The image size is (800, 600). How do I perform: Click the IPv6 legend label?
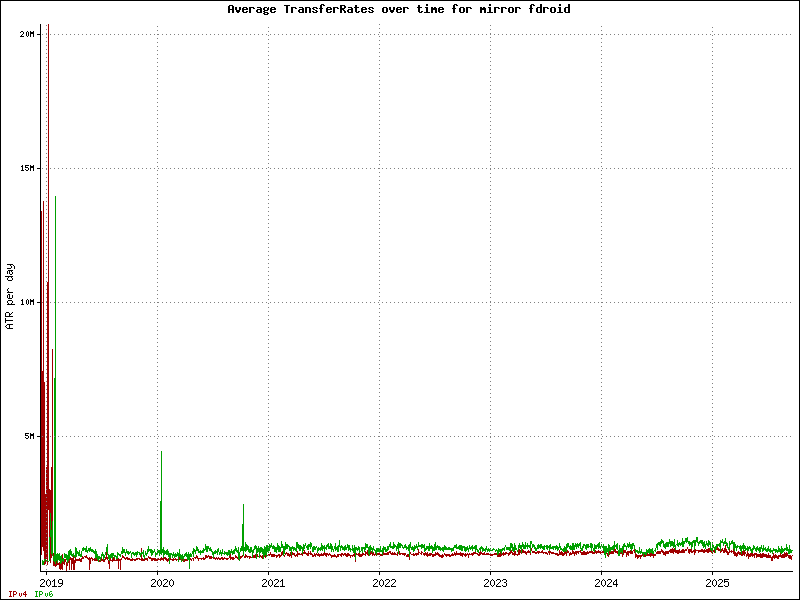click(x=44, y=594)
